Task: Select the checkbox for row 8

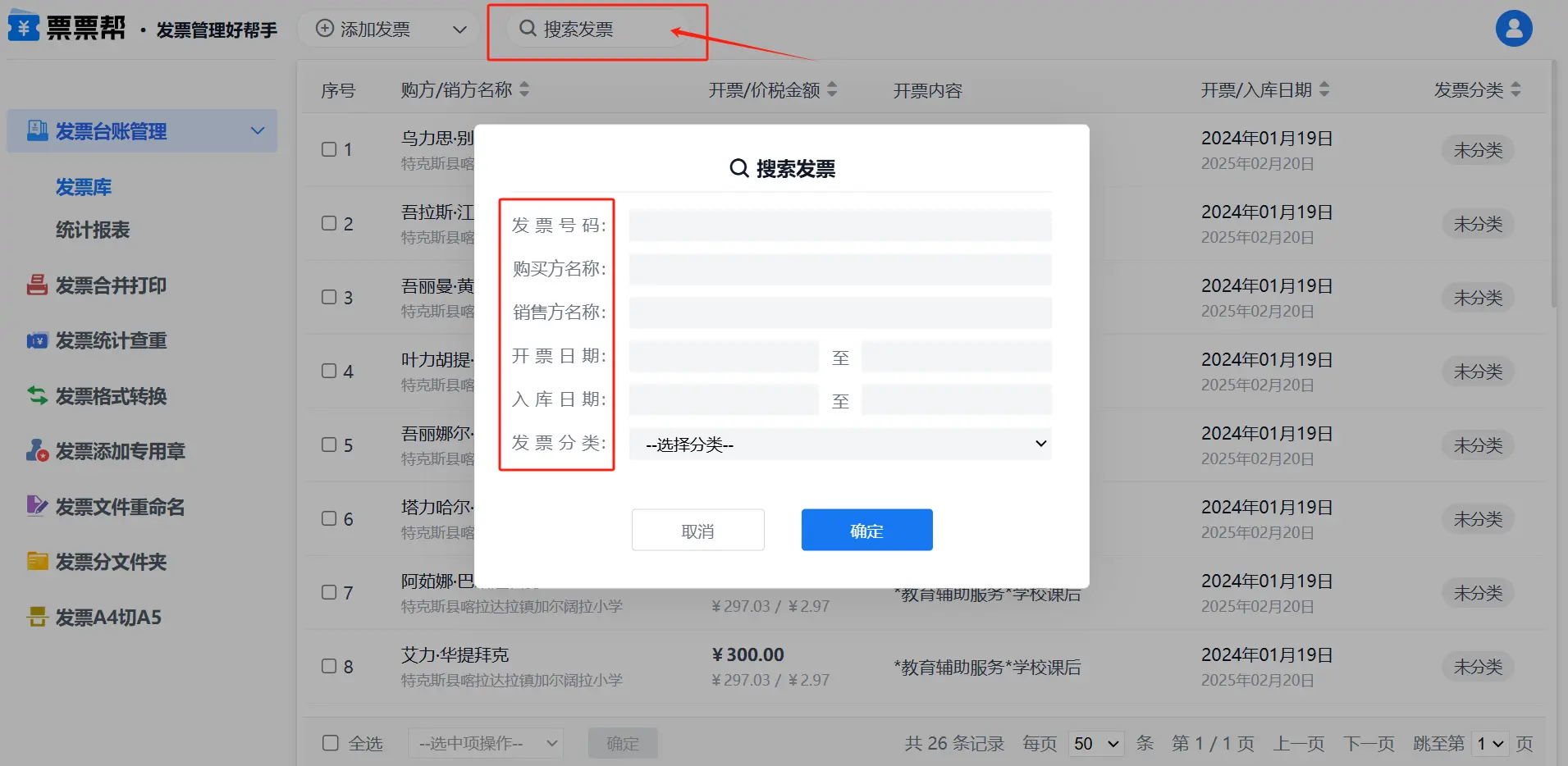Action: (329, 666)
